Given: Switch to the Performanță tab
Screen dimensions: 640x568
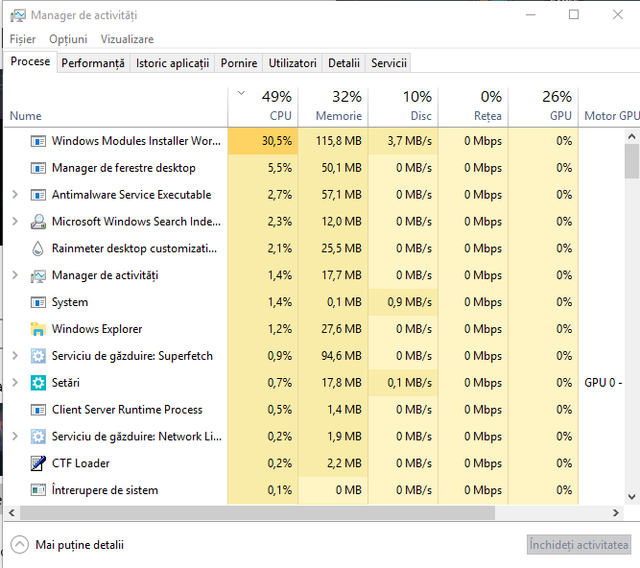Looking at the screenshot, I should coord(93,63).
